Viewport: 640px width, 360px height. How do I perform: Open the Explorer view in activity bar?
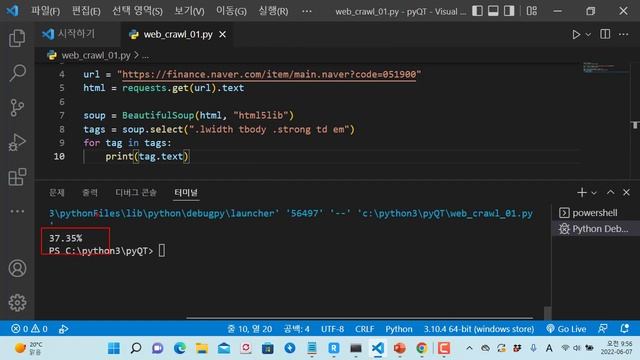tap(17, 38)
